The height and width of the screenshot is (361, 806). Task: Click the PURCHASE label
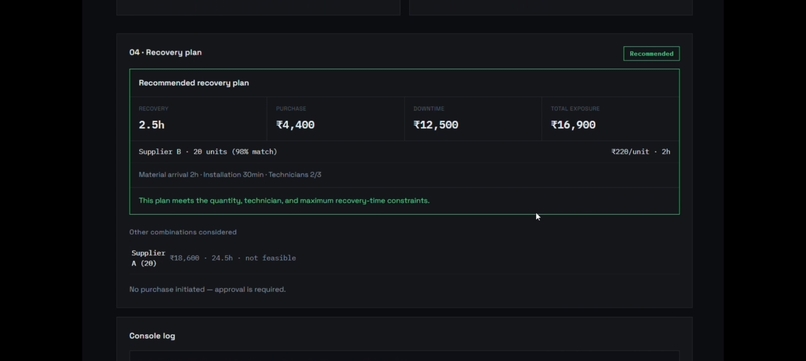coord(291,109)
